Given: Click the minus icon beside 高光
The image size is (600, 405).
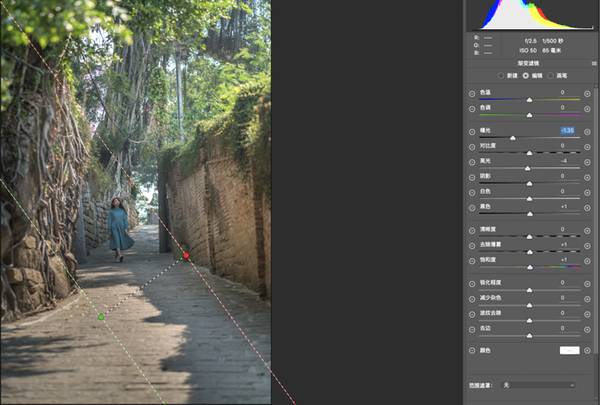Looking at the screenshot, I should click(x=472, y=161).
